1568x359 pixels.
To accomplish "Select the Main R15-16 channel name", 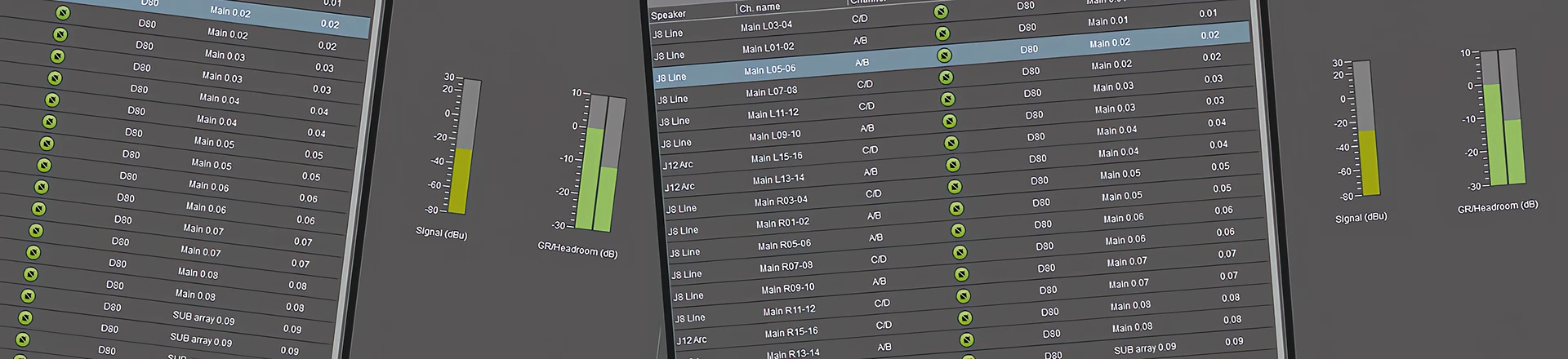I will (791, 332).
